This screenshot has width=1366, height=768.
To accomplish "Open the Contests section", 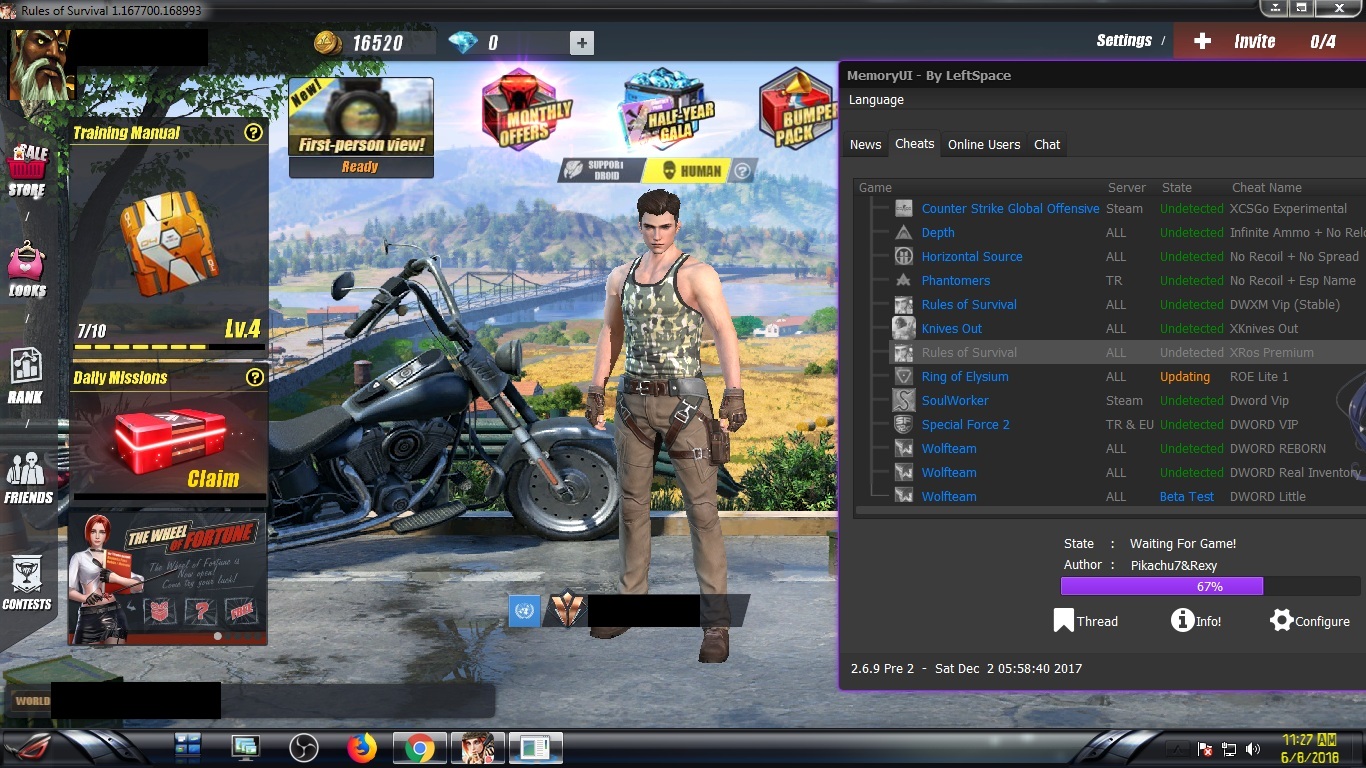I will pos(27,583).
